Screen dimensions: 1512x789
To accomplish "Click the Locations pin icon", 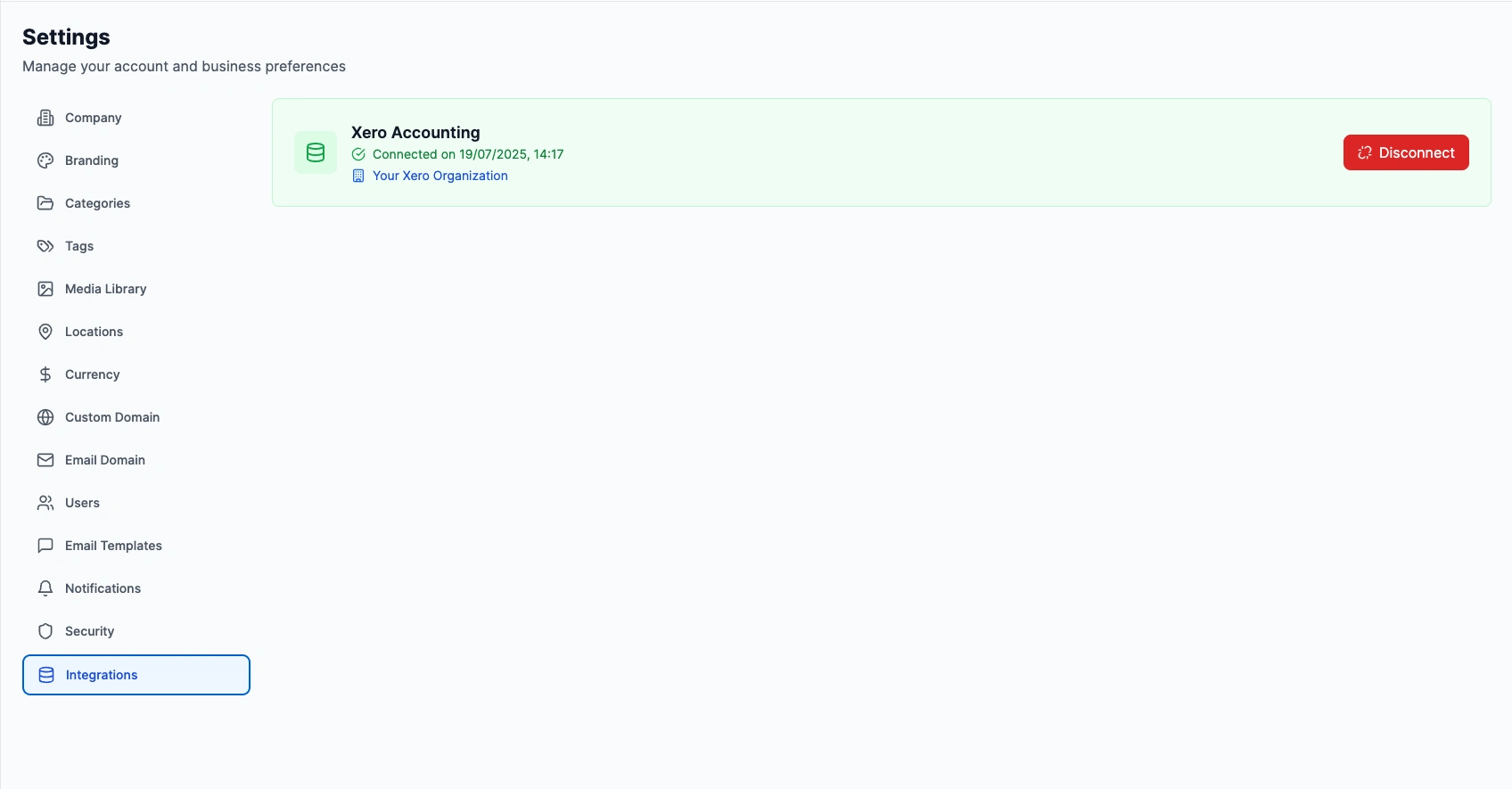I will [45, 332].
